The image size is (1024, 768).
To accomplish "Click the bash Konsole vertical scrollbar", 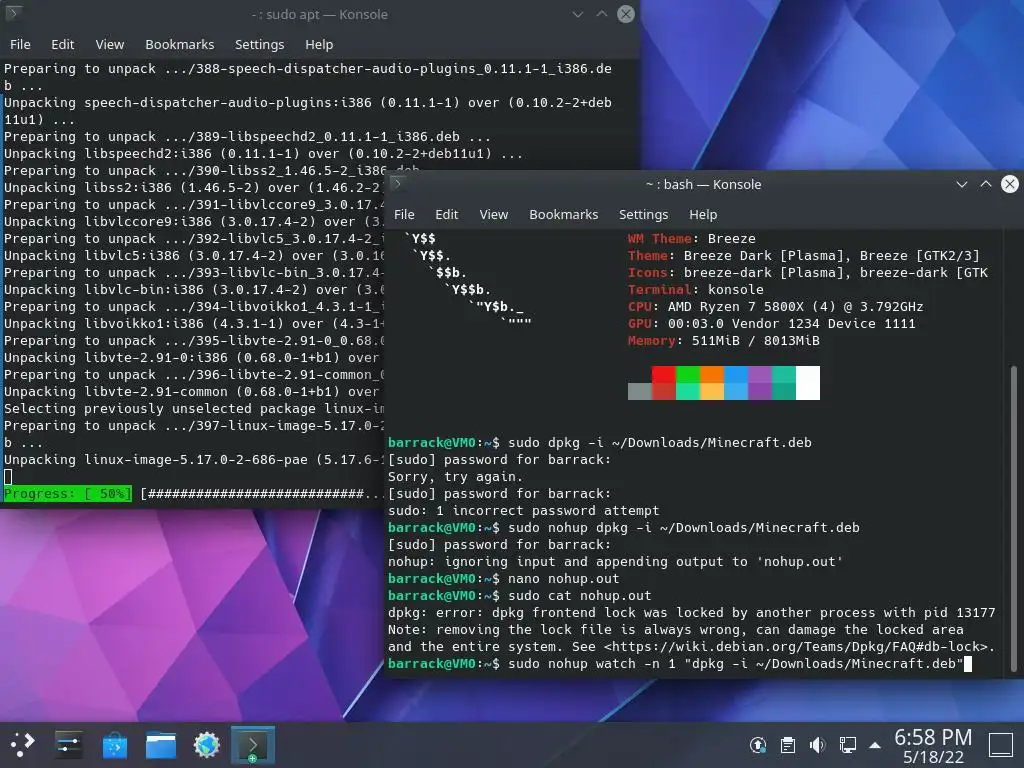I will [1014, 519].
